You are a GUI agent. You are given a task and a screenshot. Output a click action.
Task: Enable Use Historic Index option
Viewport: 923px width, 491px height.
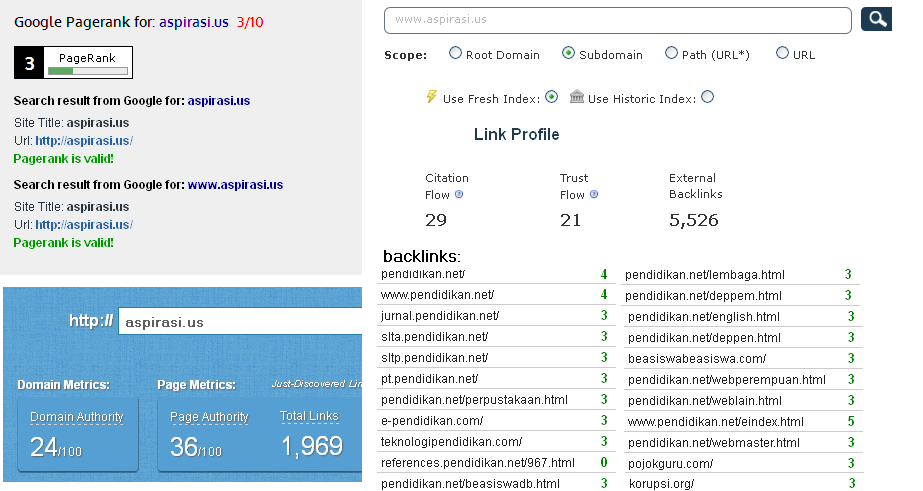[x=708, y=97]
